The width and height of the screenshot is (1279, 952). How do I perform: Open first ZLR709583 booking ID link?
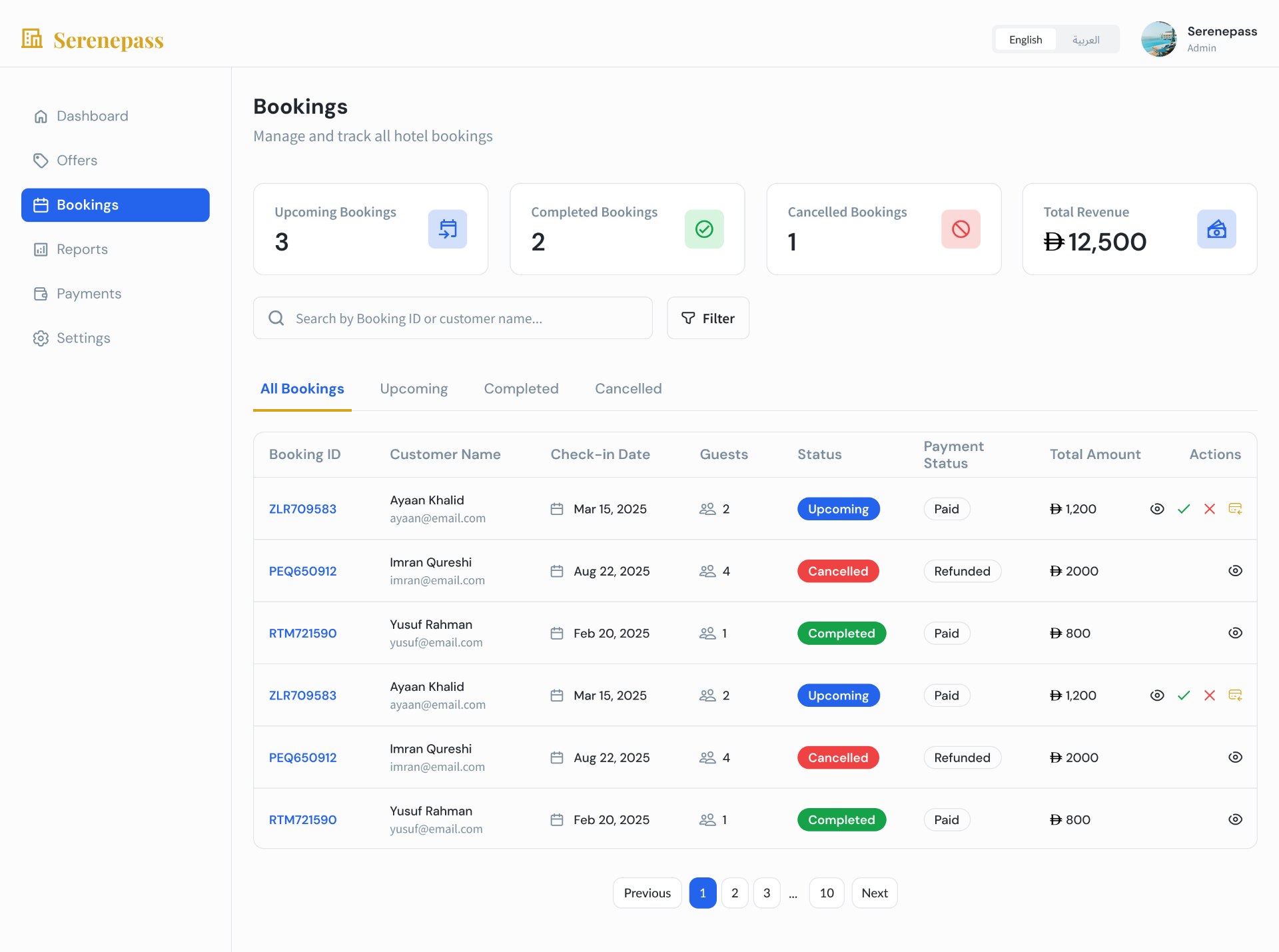coord(302,509)
